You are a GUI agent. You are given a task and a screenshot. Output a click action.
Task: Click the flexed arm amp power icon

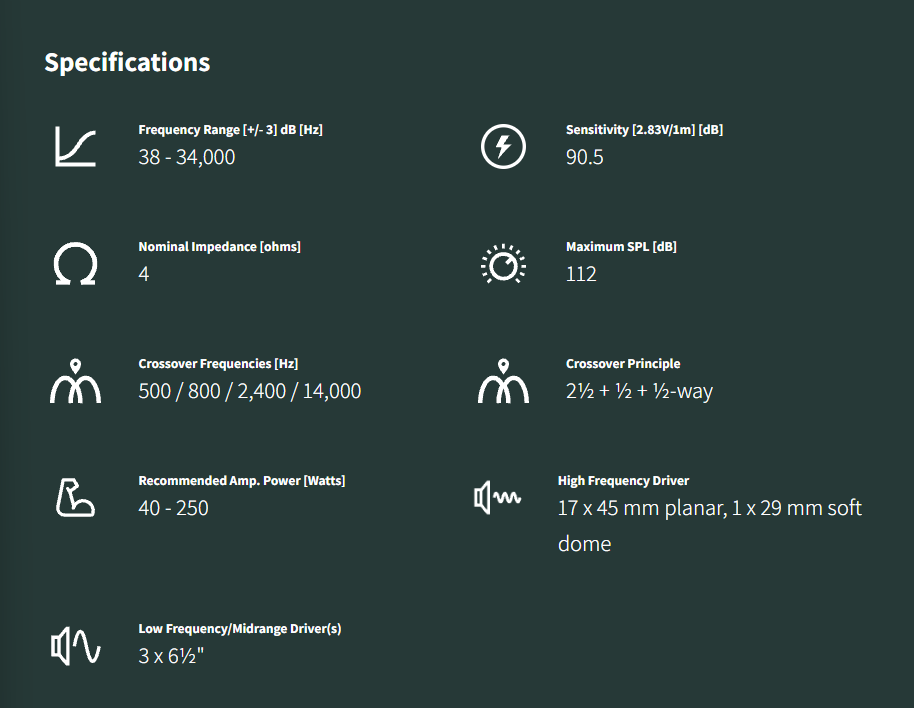(x=75, y=498)
